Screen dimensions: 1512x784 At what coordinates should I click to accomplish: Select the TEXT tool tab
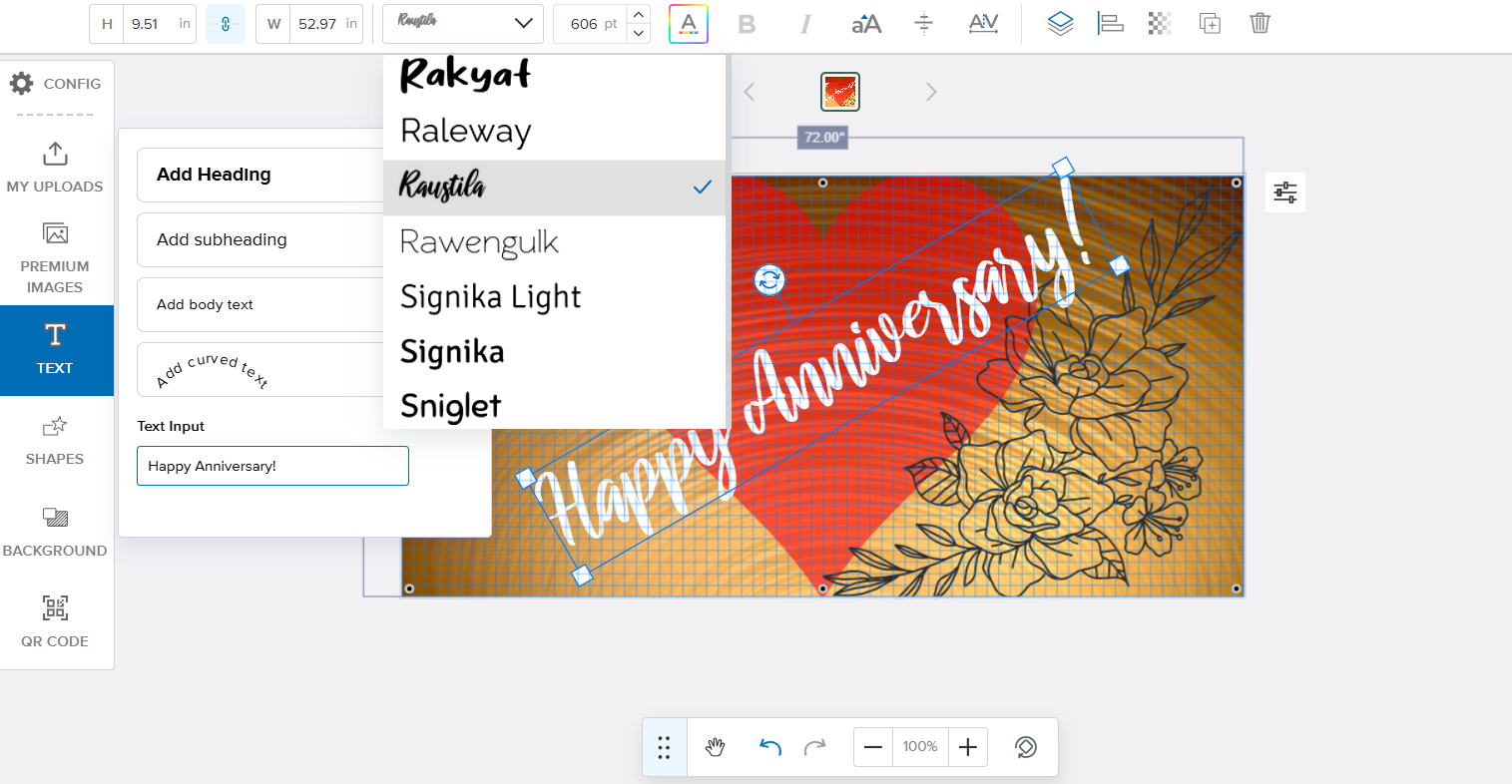(56, 350)
